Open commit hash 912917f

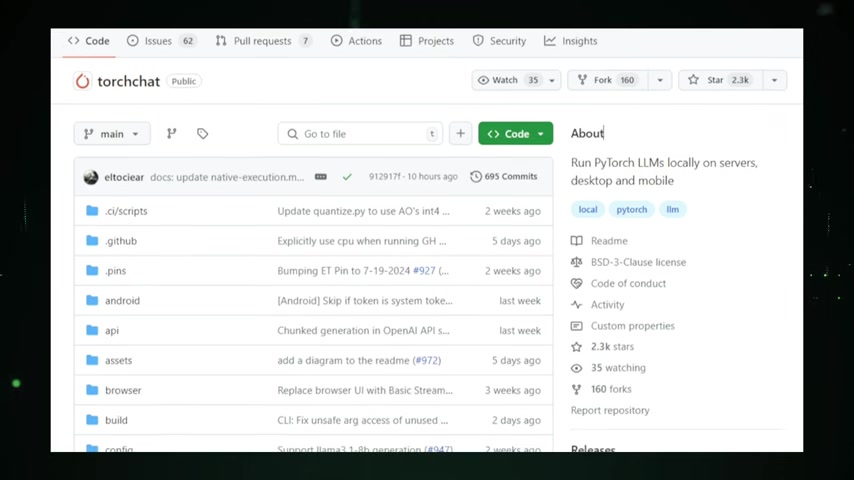pyautogui.click(x=384, y=177)
